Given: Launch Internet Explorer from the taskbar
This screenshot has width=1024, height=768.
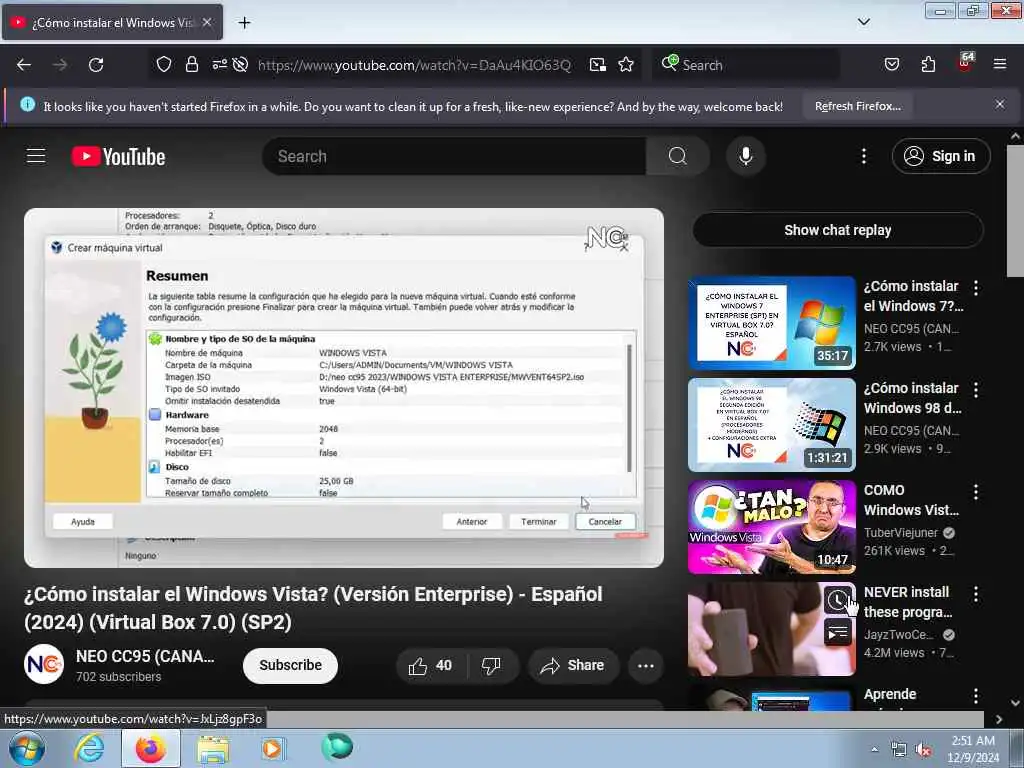Looking at the screenshot, I should coord(89,748).
